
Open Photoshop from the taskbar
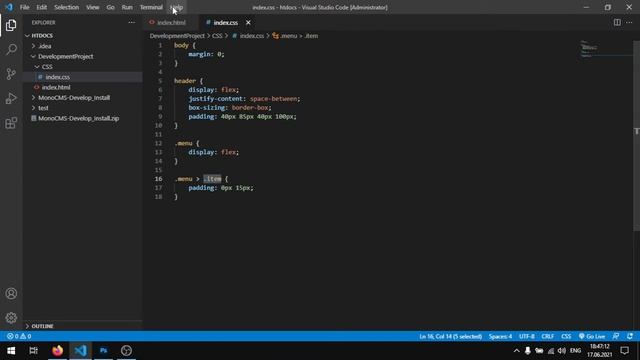coord(103,351)
